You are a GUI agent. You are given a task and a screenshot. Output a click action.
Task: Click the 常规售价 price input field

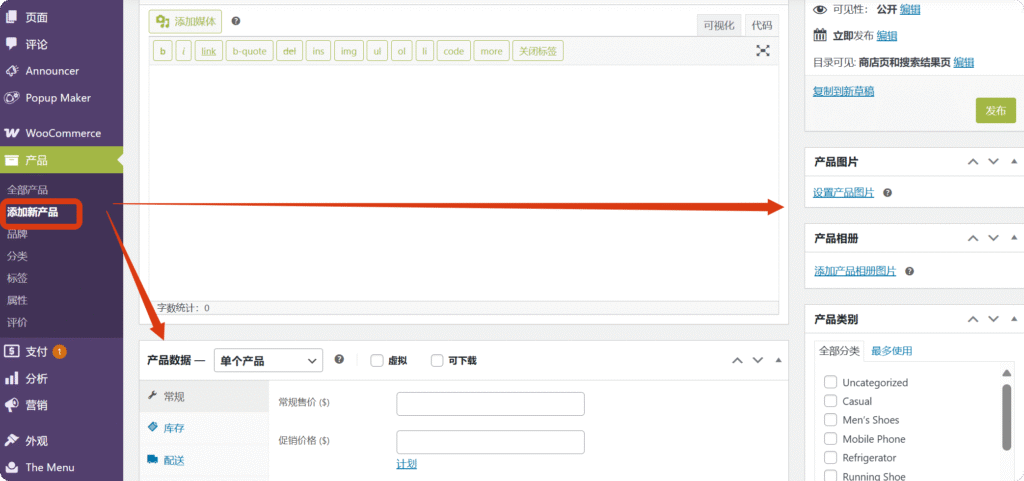tap(490, 404)
